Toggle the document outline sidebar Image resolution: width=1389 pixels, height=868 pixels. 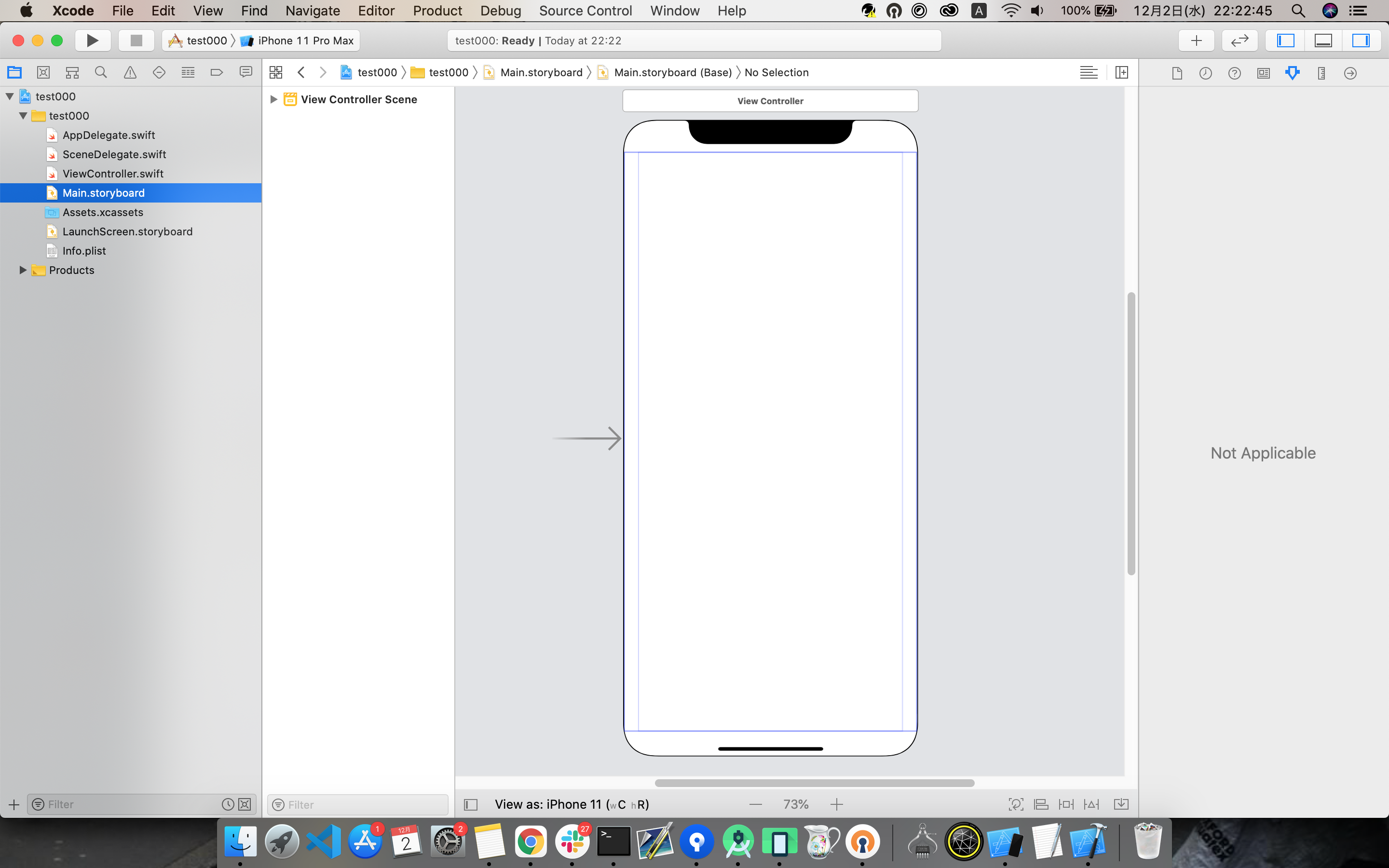coord(471,804)
